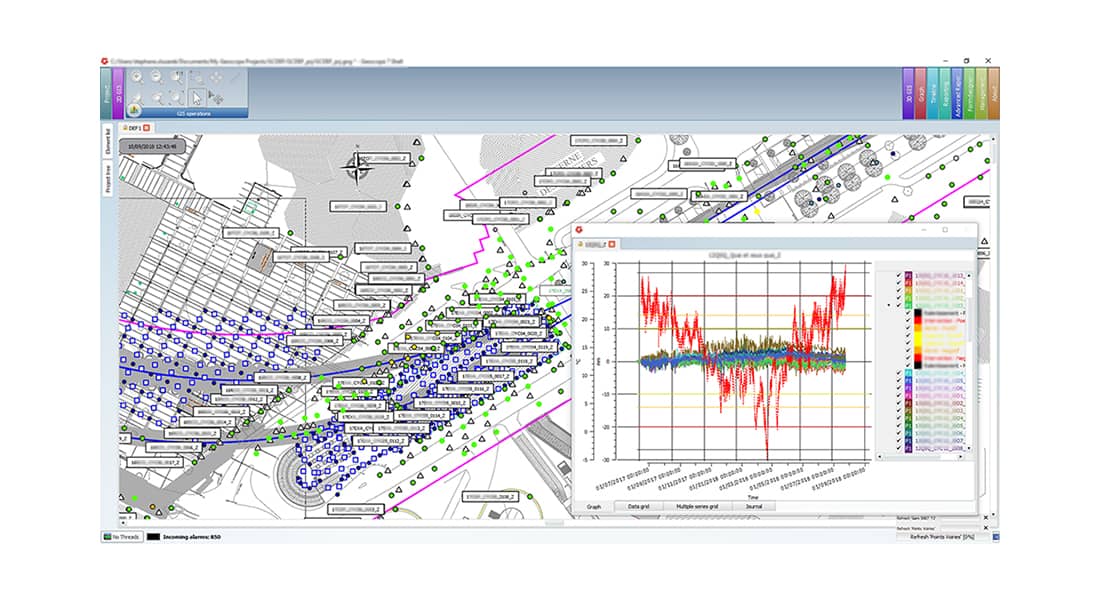Click map vertical scrollbar up arrow
1100x600 pixels.
tap(995, 139)
